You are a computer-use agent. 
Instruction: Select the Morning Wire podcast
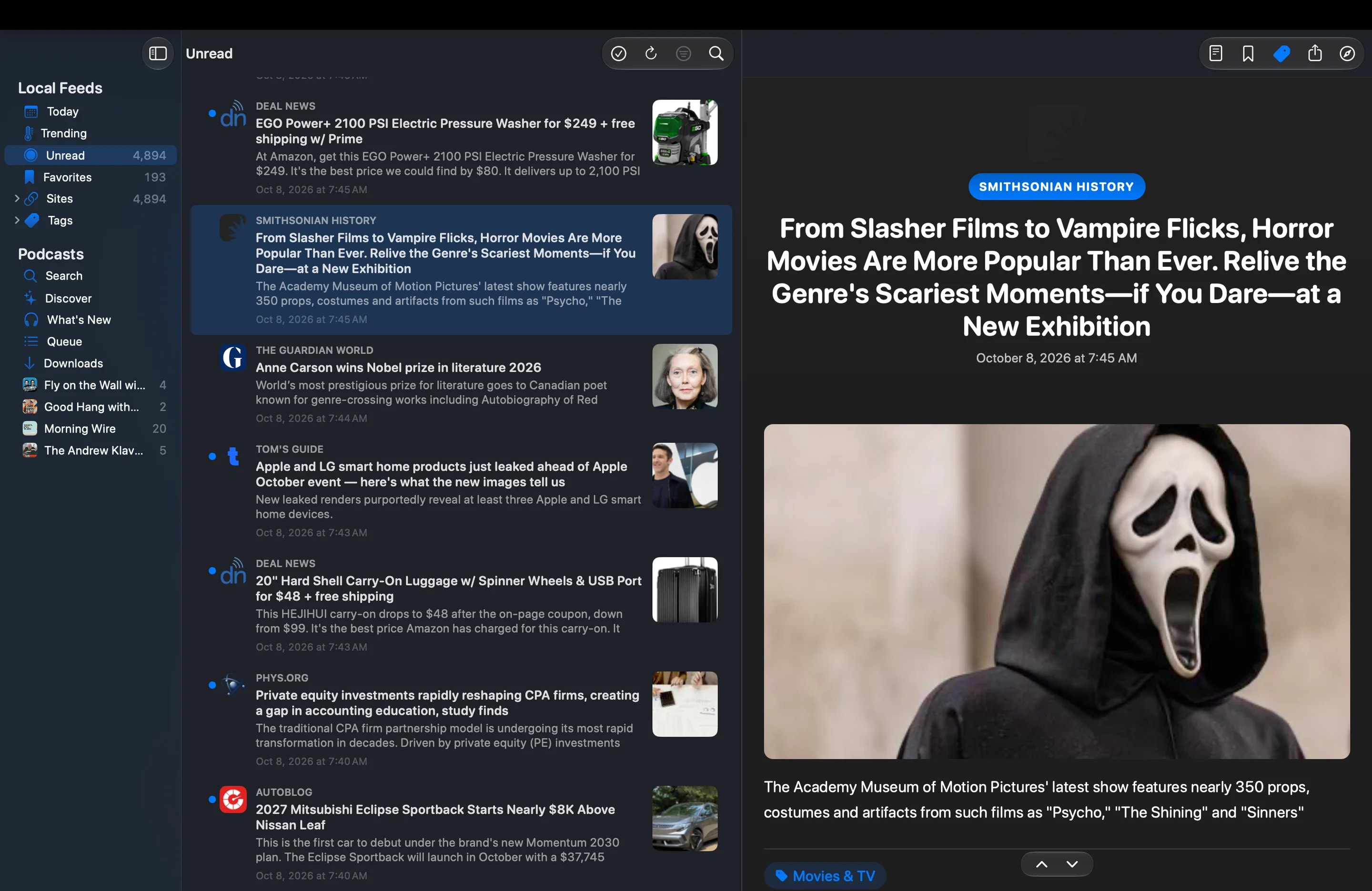point(91,428)
